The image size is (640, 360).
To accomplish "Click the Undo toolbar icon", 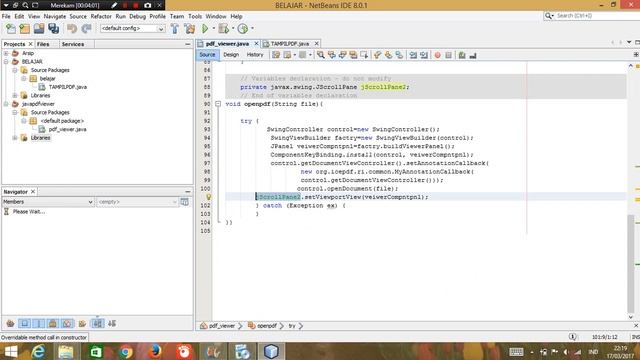I will (x=72, y=29).
